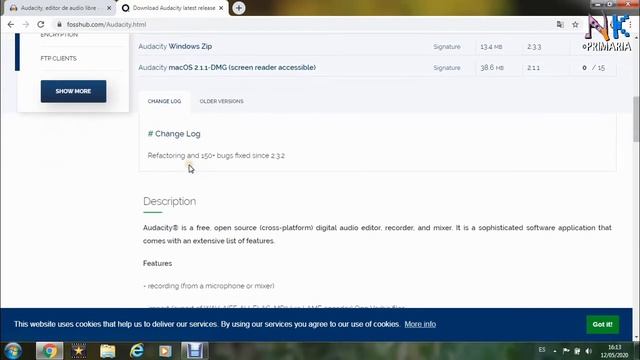Open File Explorer folder in taskbar
Viewport: 640px width, 360px height.
[x=108, y=351]
